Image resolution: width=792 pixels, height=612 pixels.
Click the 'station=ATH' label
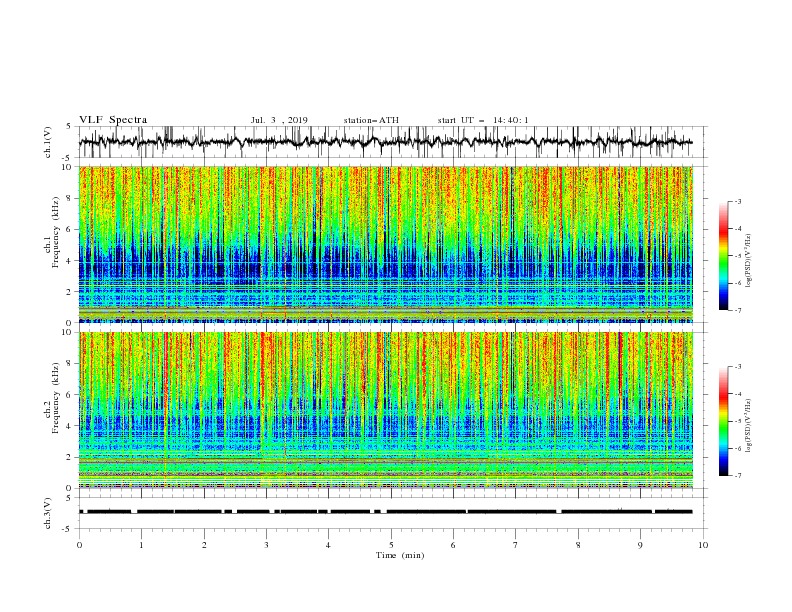coord(371,120)
